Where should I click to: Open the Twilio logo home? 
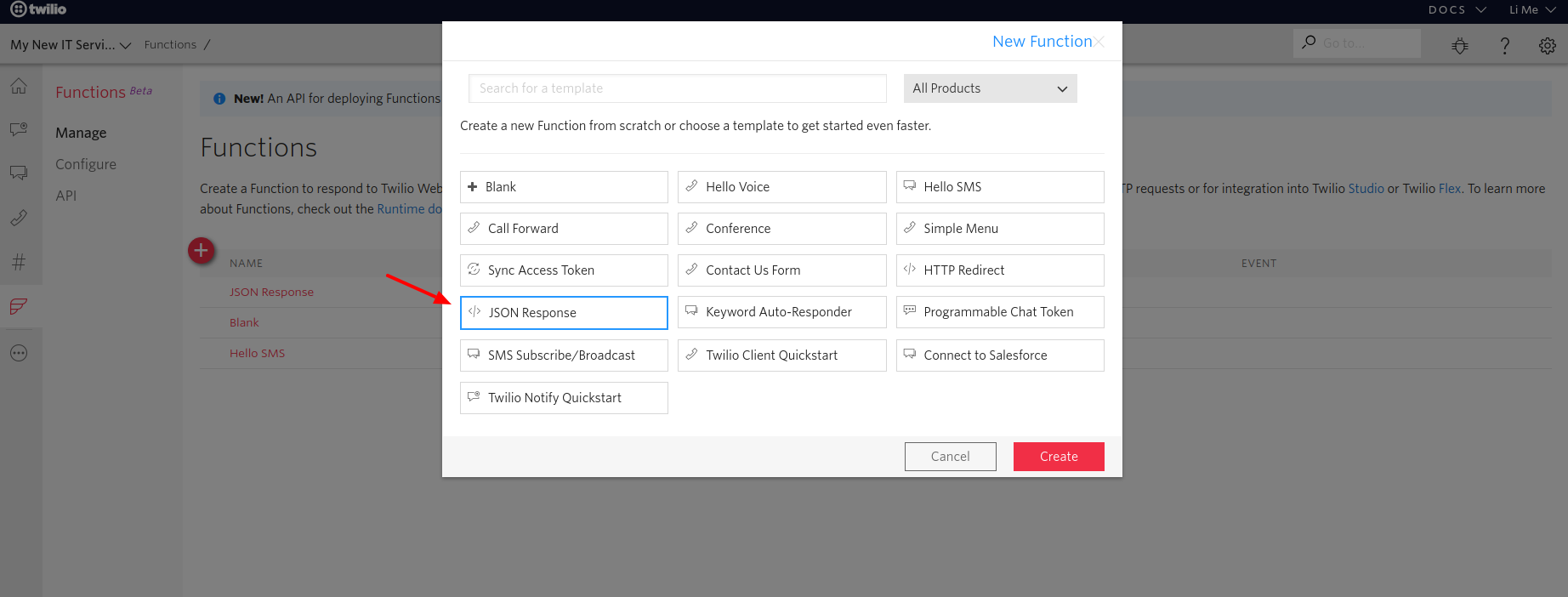pos(38,9)
